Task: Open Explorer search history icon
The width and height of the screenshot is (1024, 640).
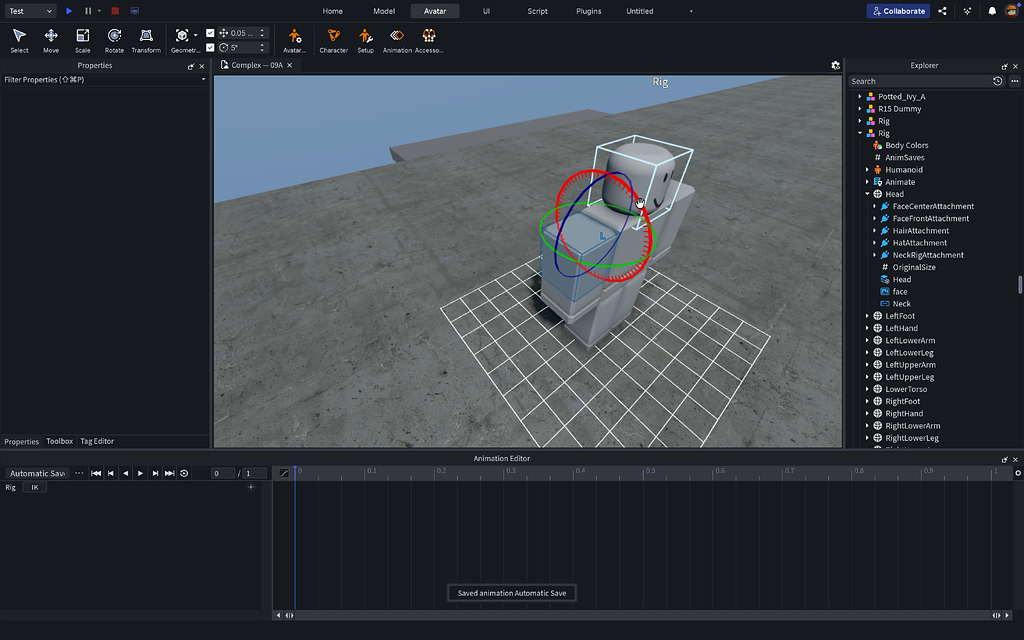Action: (x=997, y=81)
